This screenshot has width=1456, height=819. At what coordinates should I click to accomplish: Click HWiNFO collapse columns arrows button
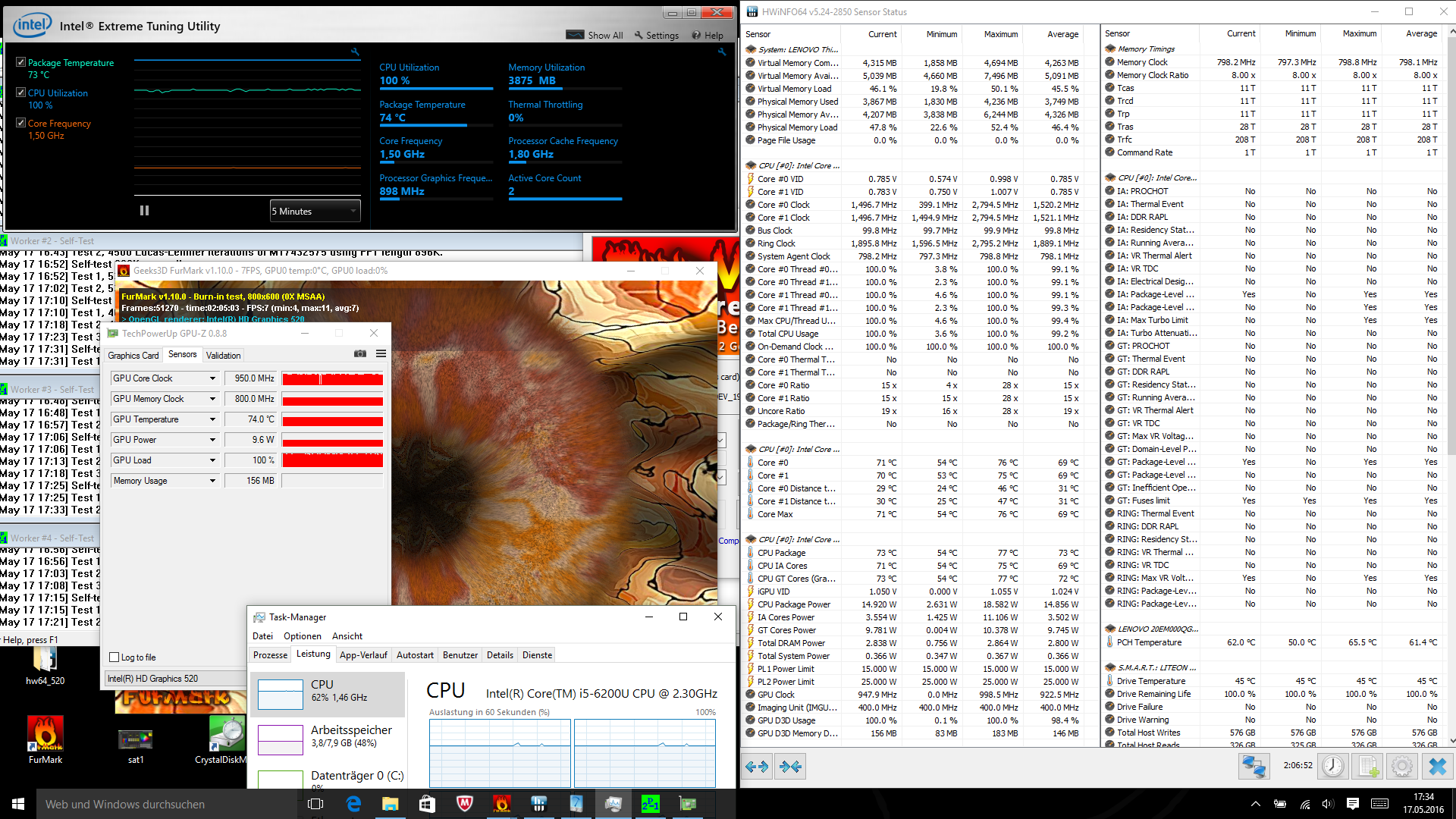tap(790, 767)
